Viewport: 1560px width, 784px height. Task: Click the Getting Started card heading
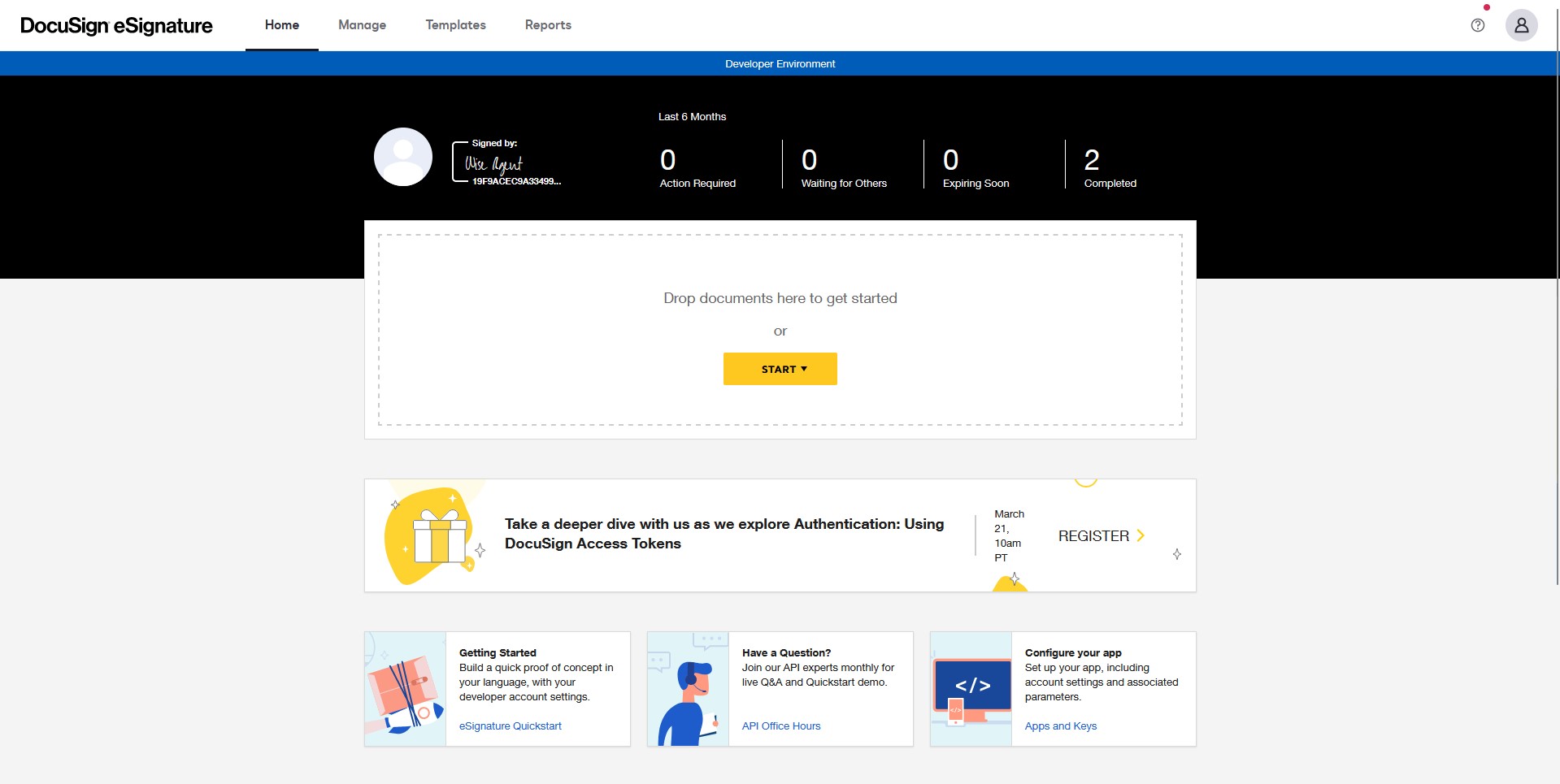click(498, 653)
